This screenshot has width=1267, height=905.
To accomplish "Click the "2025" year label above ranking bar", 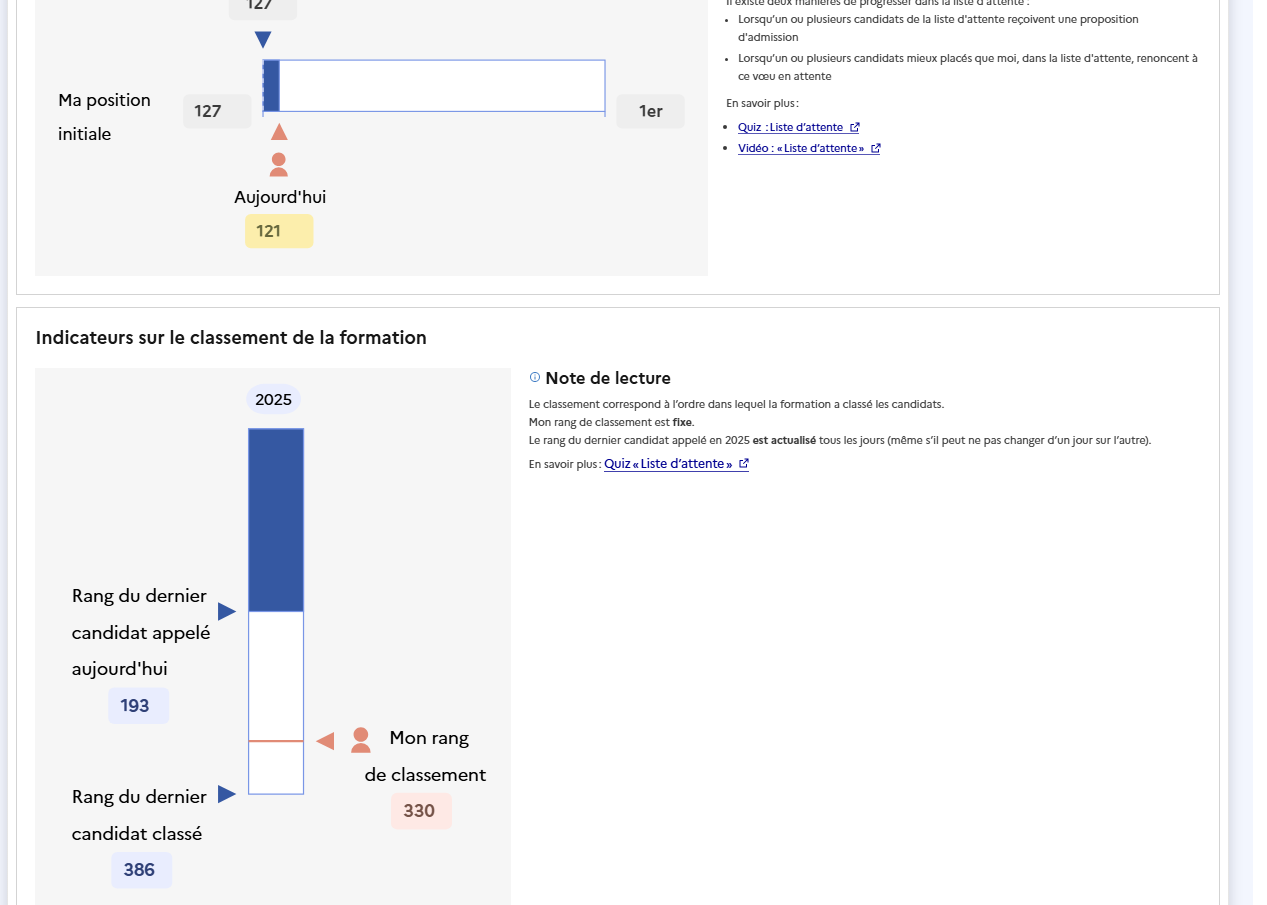I will click(x=273, y=400).
